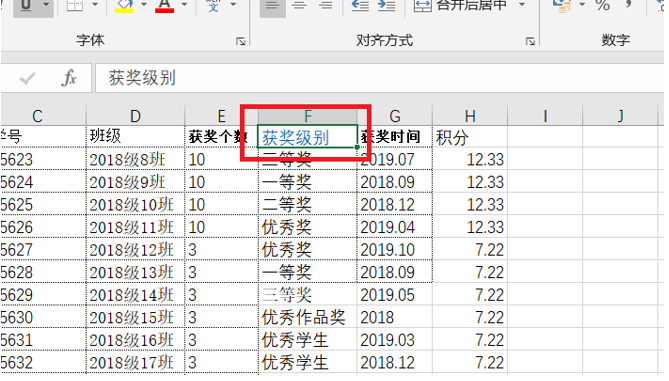Image resolution: width=669 pixels, height=381 pixels.
Task: Toggle align right
Action: [x=326, y=6]
